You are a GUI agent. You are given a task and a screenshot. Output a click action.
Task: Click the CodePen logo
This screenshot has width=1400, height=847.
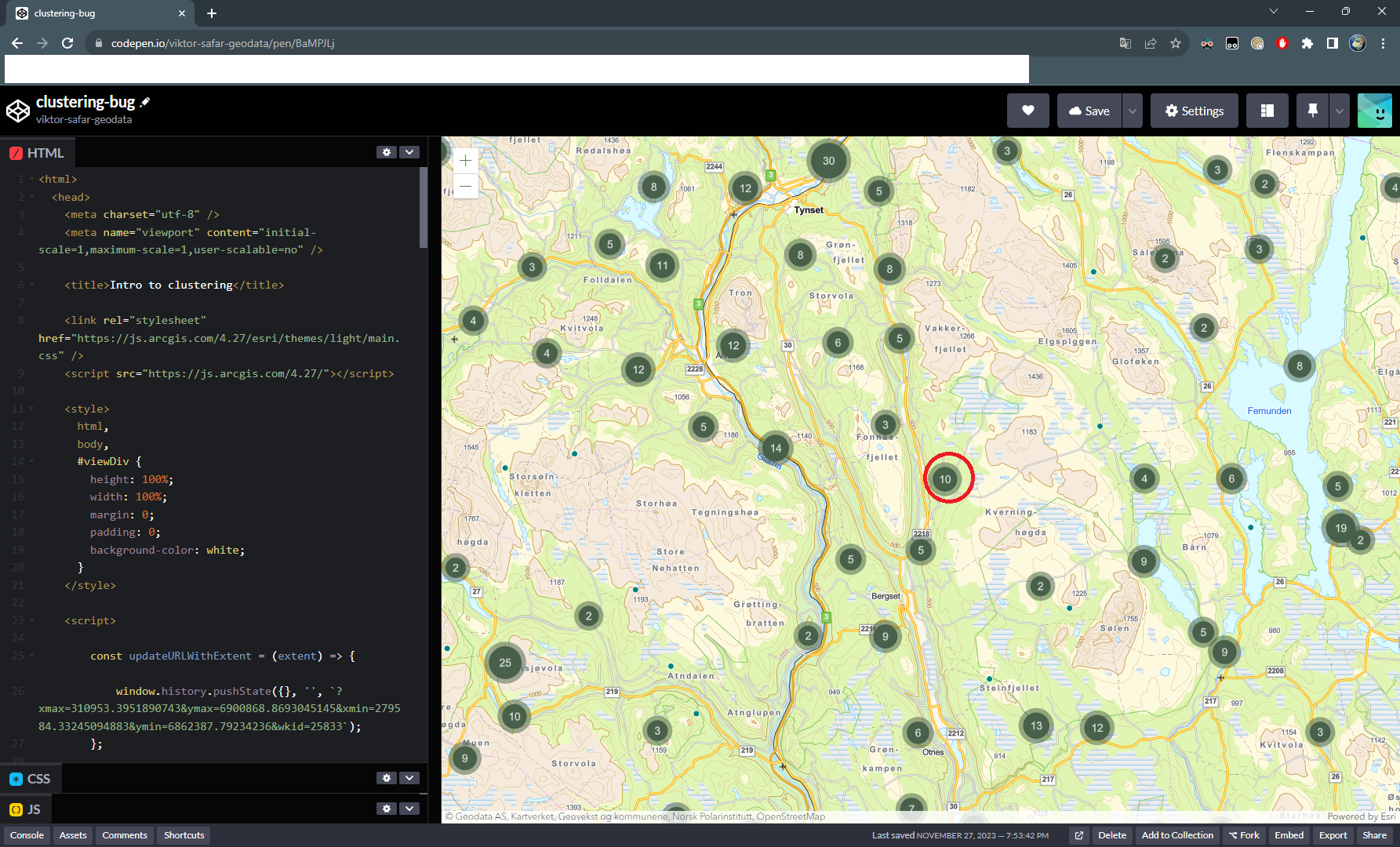click(x=16, y=110)
